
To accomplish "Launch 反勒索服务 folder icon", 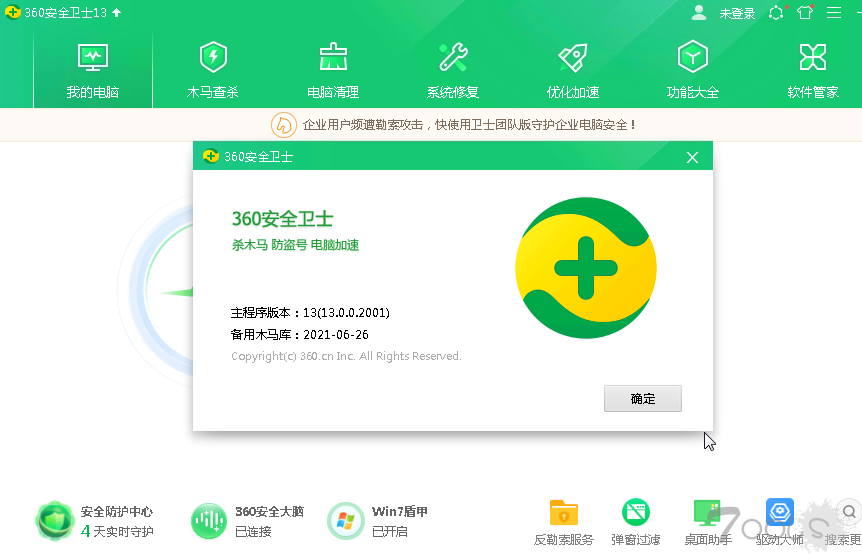I will (563, 512).
